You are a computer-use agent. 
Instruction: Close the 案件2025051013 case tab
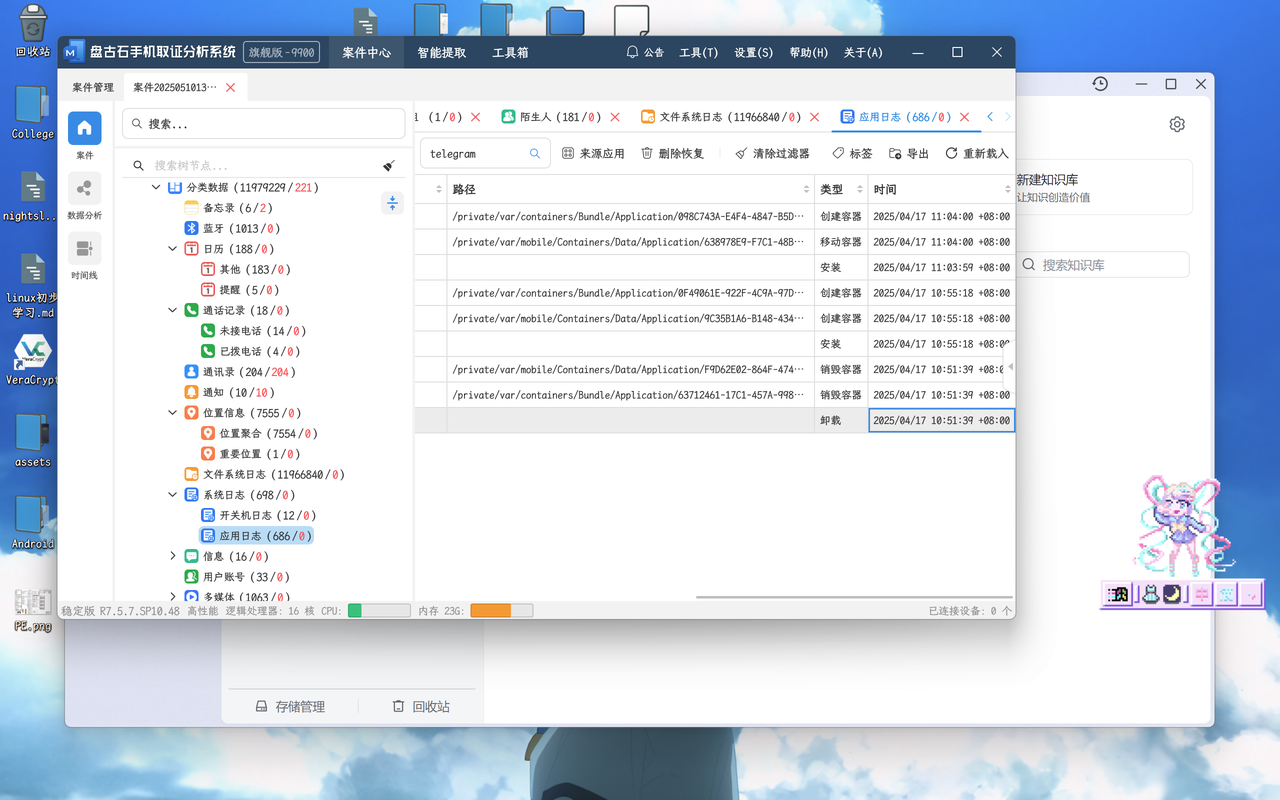(x=231, y=88)
